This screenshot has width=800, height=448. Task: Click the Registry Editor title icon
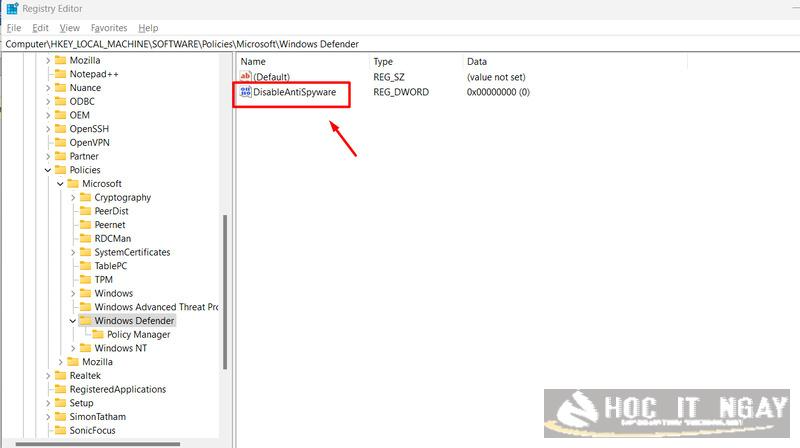coord(12,8)
